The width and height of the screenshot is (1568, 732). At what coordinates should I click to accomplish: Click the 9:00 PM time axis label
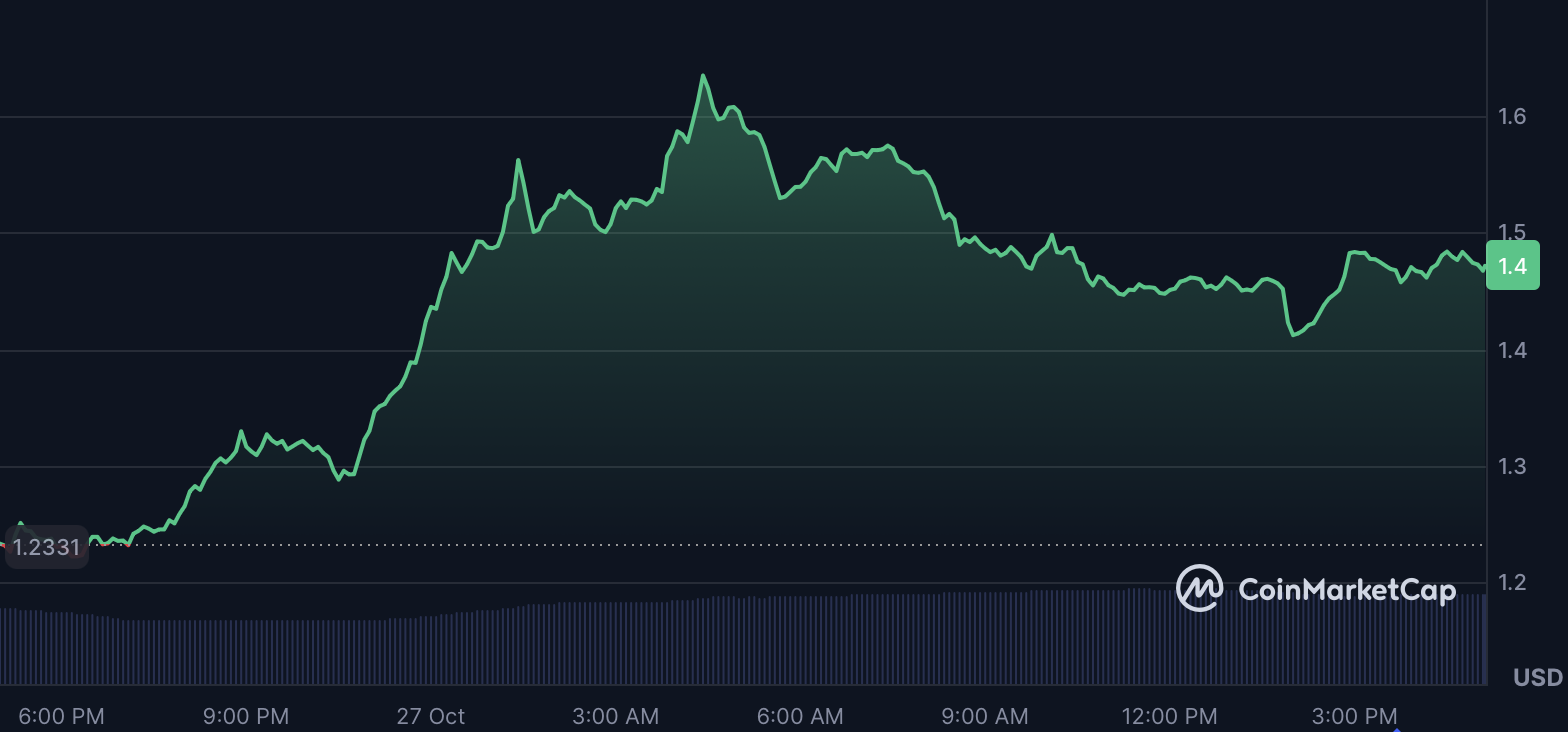[x=246, y=716]
